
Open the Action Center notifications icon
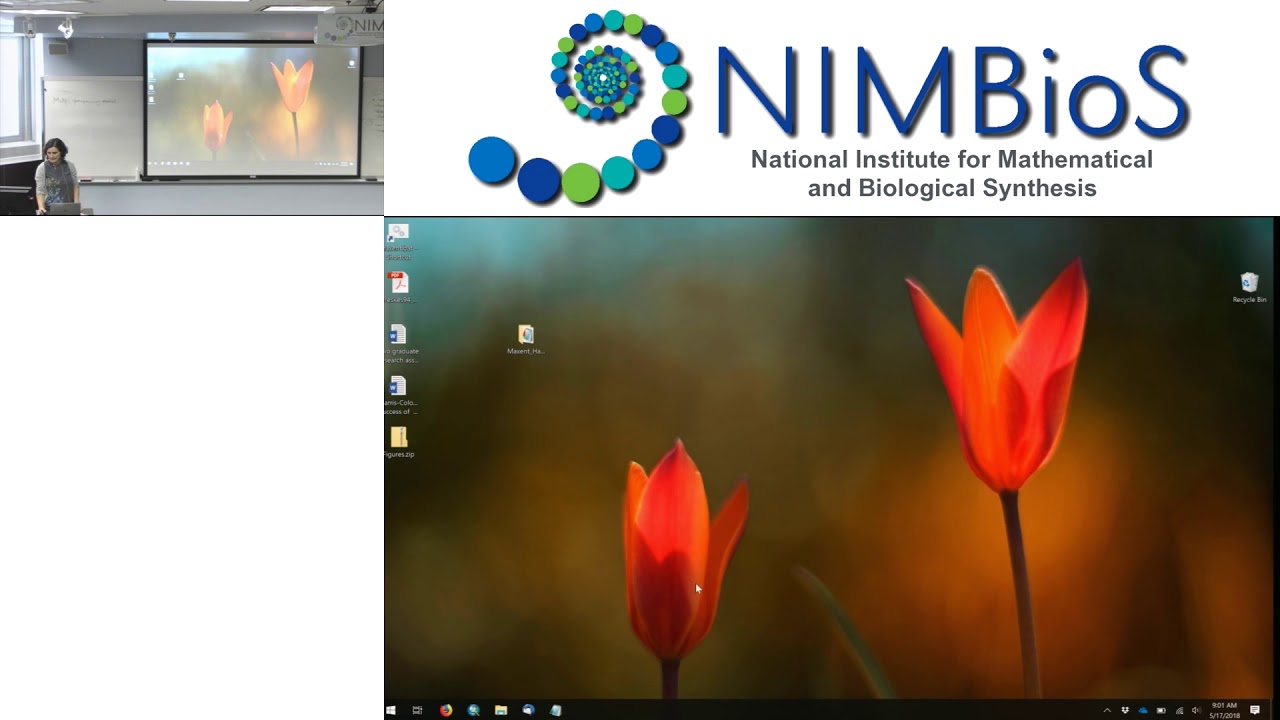[x=1255, y=710]
